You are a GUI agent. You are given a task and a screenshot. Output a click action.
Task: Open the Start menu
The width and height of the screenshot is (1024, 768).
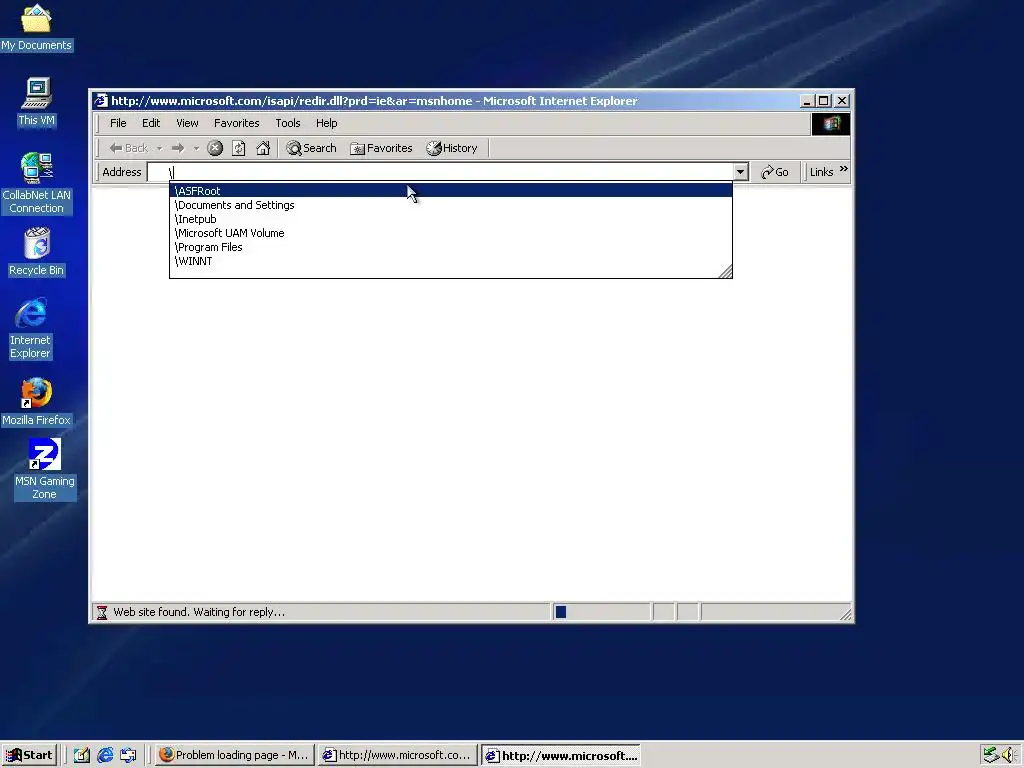click(x=29, y=755)
